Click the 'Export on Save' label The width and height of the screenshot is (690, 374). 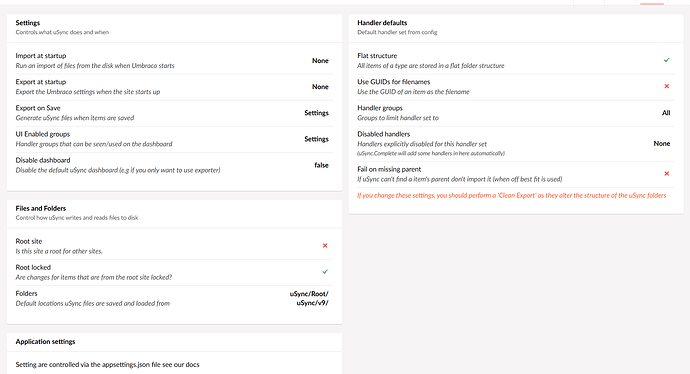[x=38, y=108]
